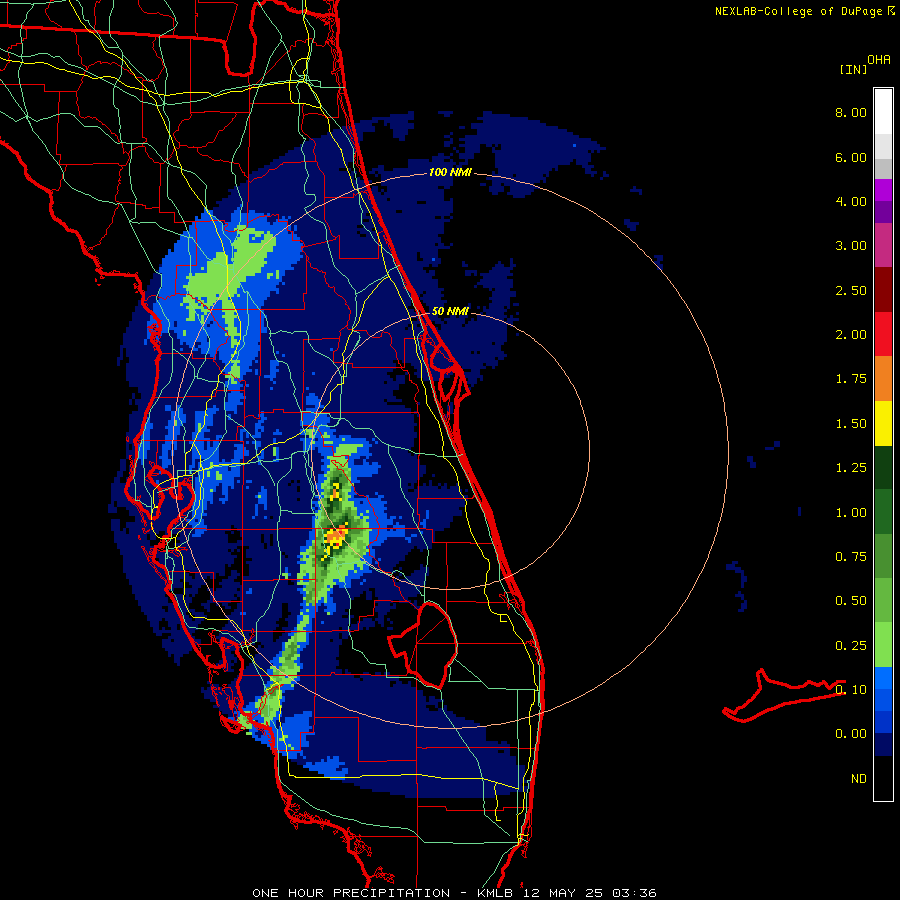Click the 2.00 legend value
Screen dimensions: 900x900
851,335
